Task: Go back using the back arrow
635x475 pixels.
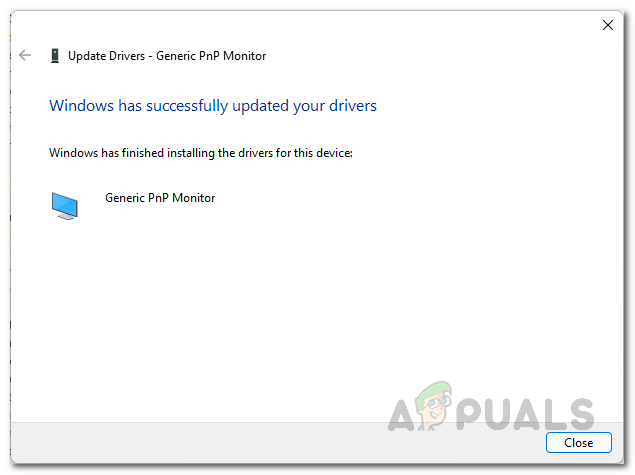Action: click(x=25, y=55)
